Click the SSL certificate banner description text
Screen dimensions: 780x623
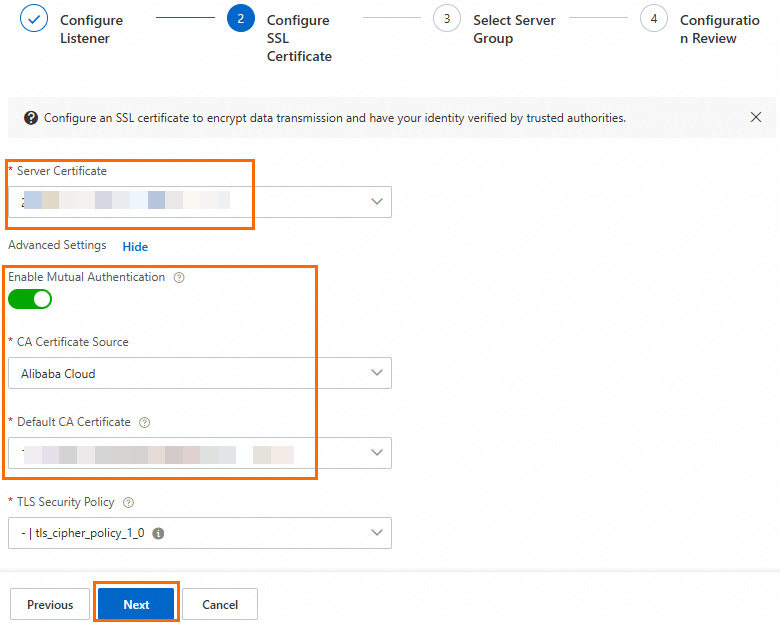pyautogui.click(x=335, y=118)
